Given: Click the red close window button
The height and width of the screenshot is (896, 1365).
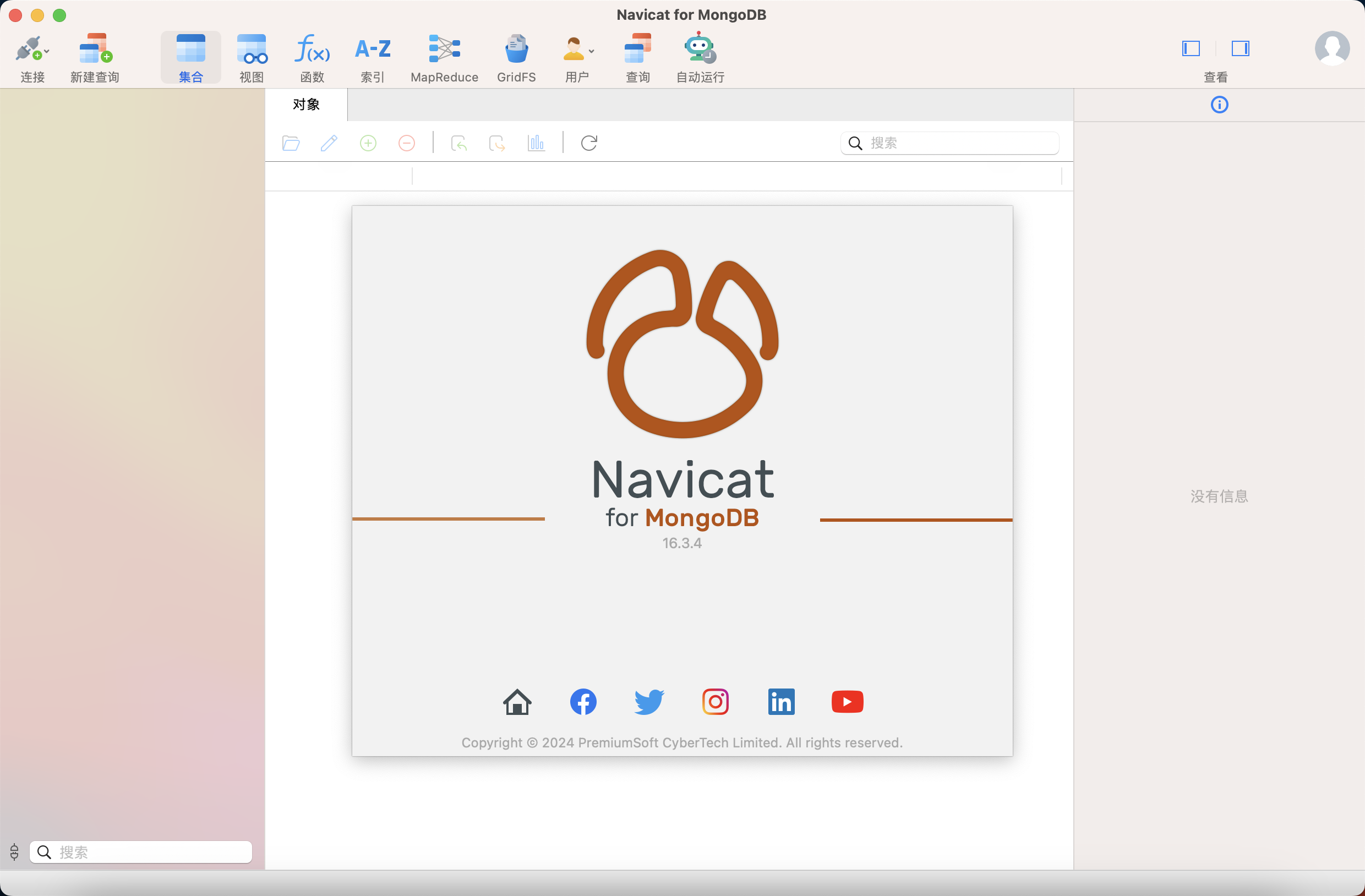Looking at the screenshot, I should pos(15,15).
